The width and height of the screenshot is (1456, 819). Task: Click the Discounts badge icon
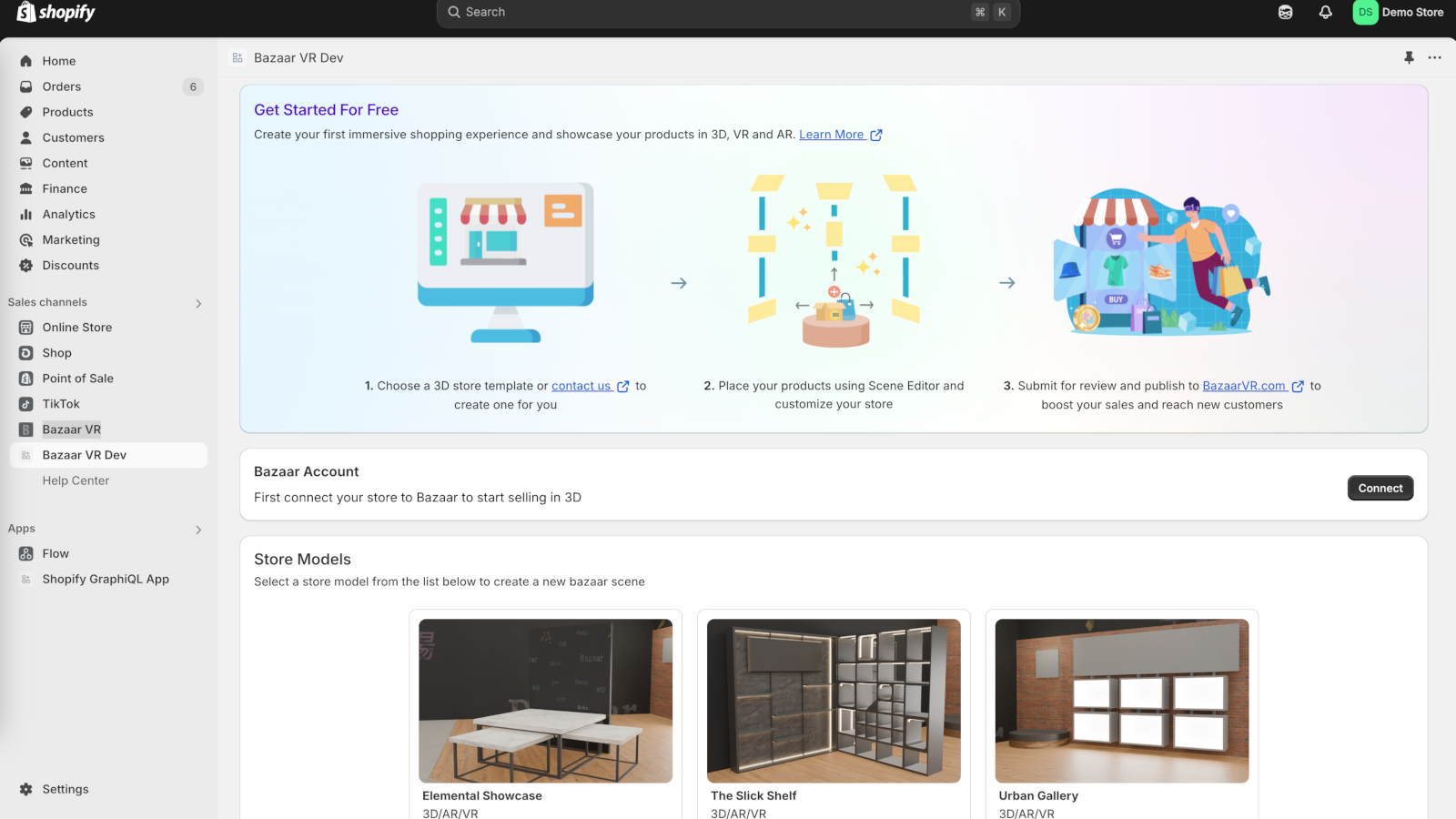point(26,265)
